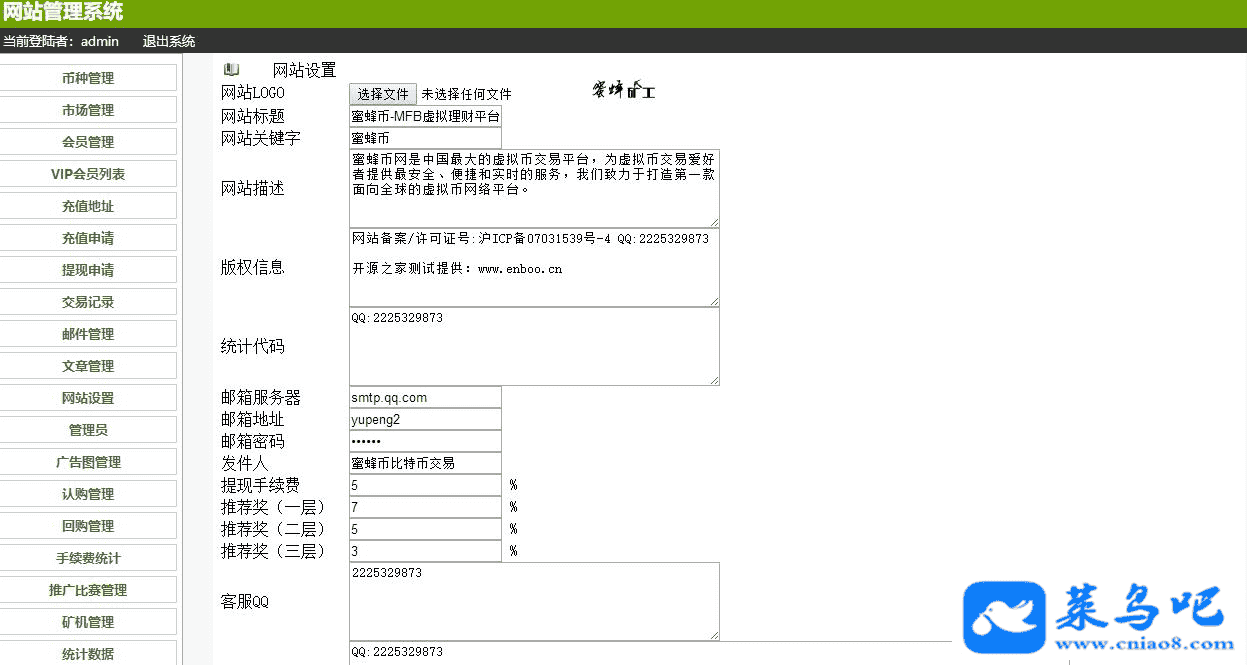Open 币种管理 in the sidebar
Viewport: 1247px width, 665px height.
tap(88, 78)
